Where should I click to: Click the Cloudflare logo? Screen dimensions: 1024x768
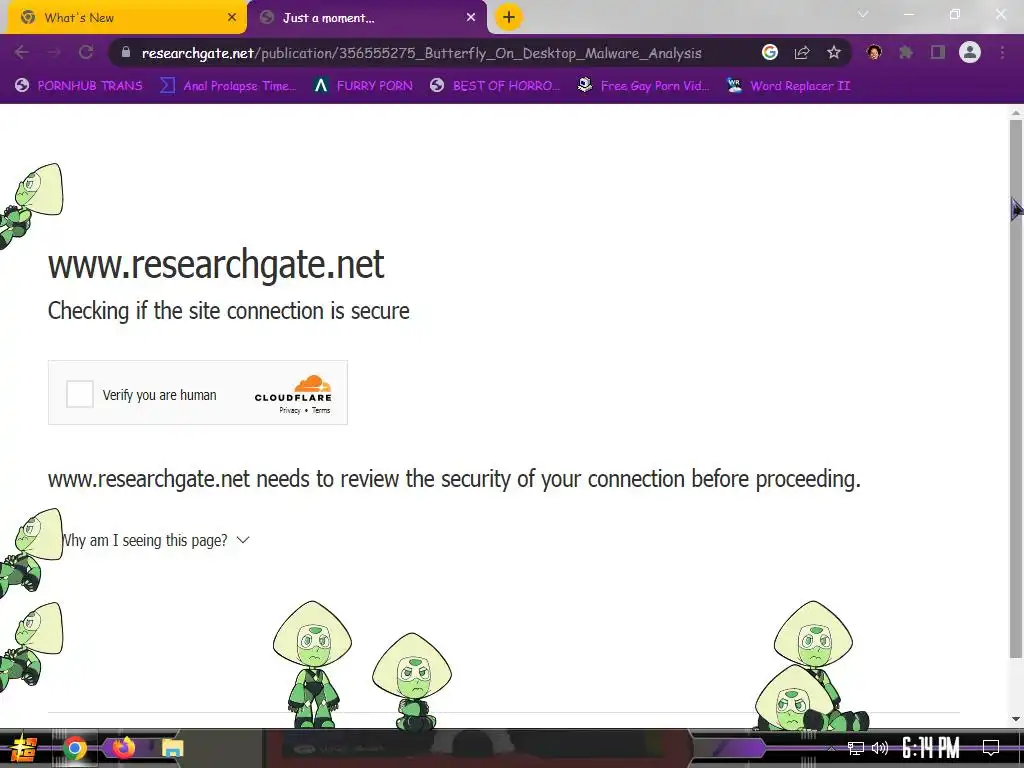tap(293, 388)
